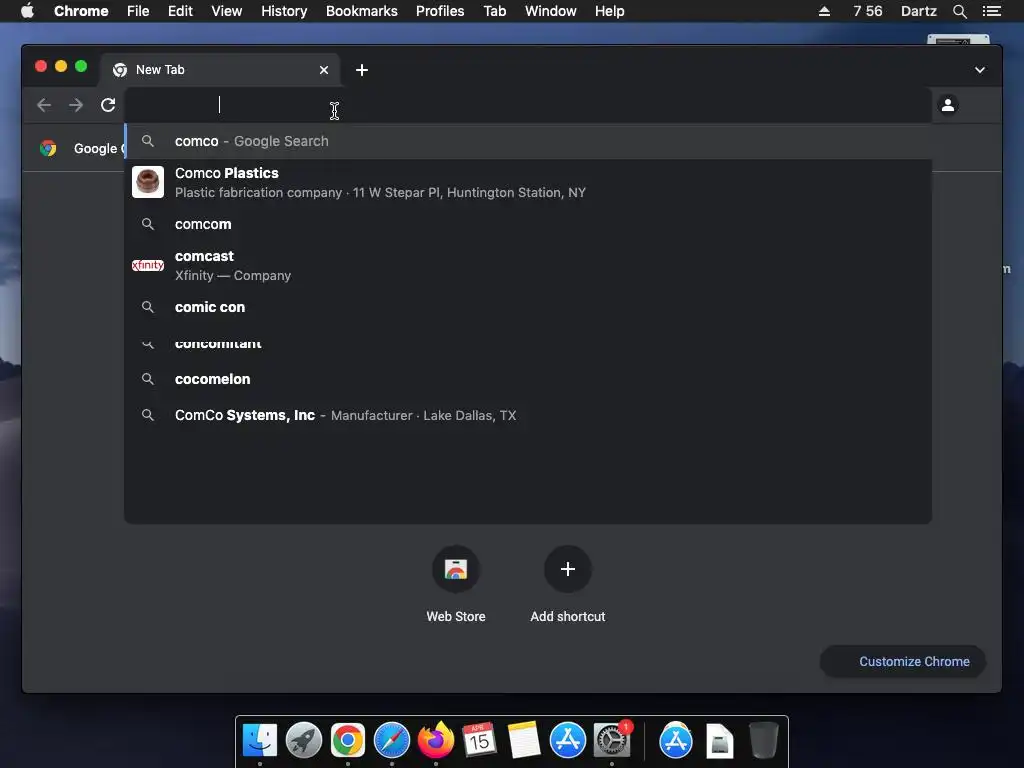
Task: Pick the 'comcom' search suggestion
Action: 528,224
